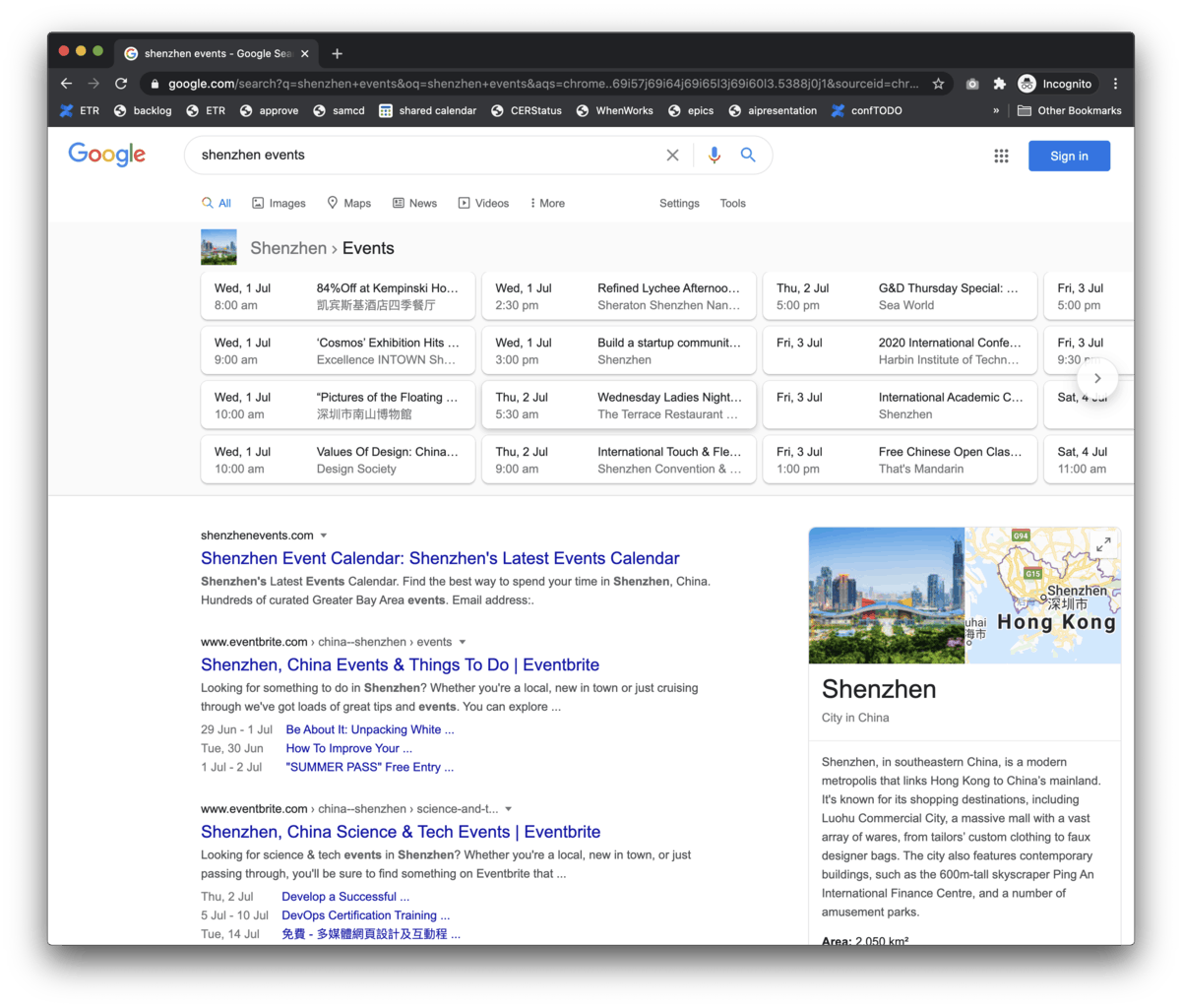Click the browser address bar URL

tap(543, 84)
